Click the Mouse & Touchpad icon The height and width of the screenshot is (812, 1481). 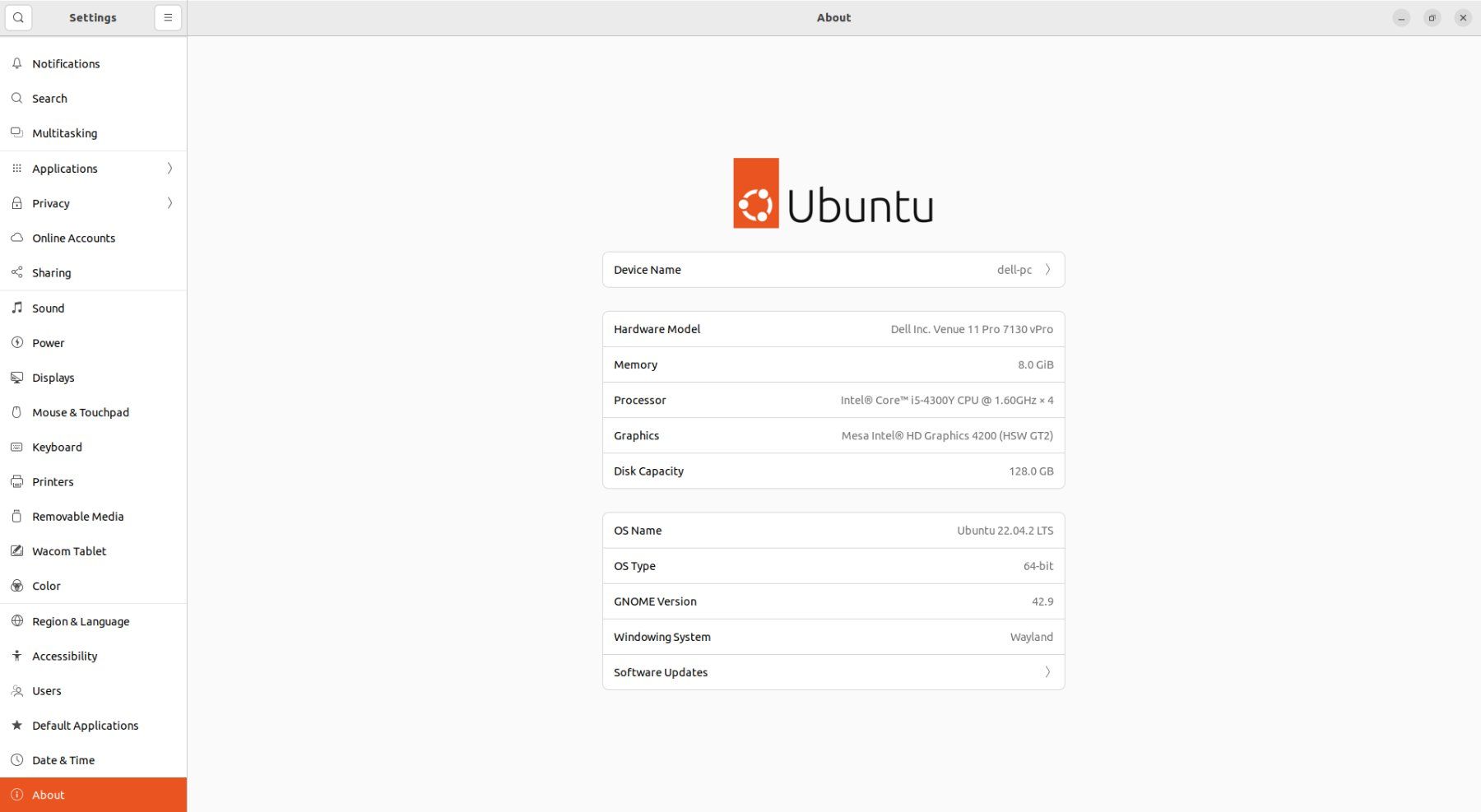point(16,412)
